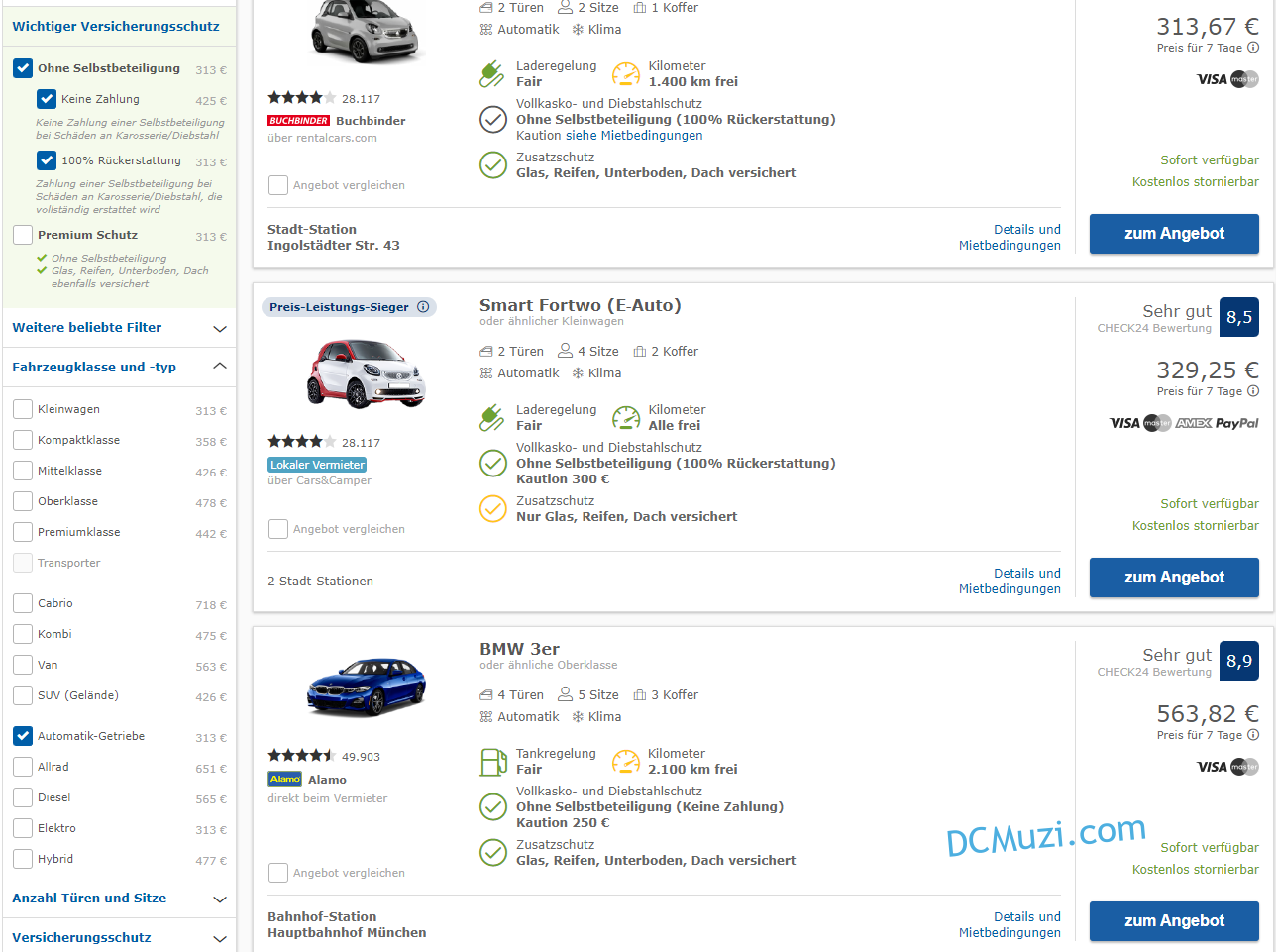Click the Alamo rental company logo

(284, 779)
